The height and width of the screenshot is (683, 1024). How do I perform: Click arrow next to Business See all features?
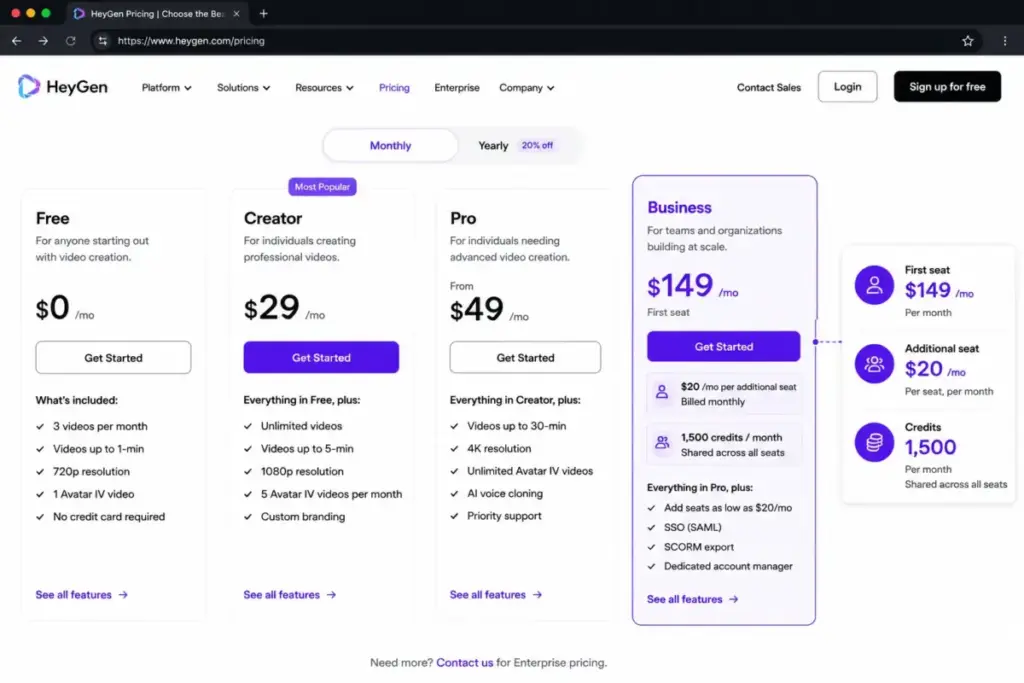pyautogui.click(x=734, y=599)
